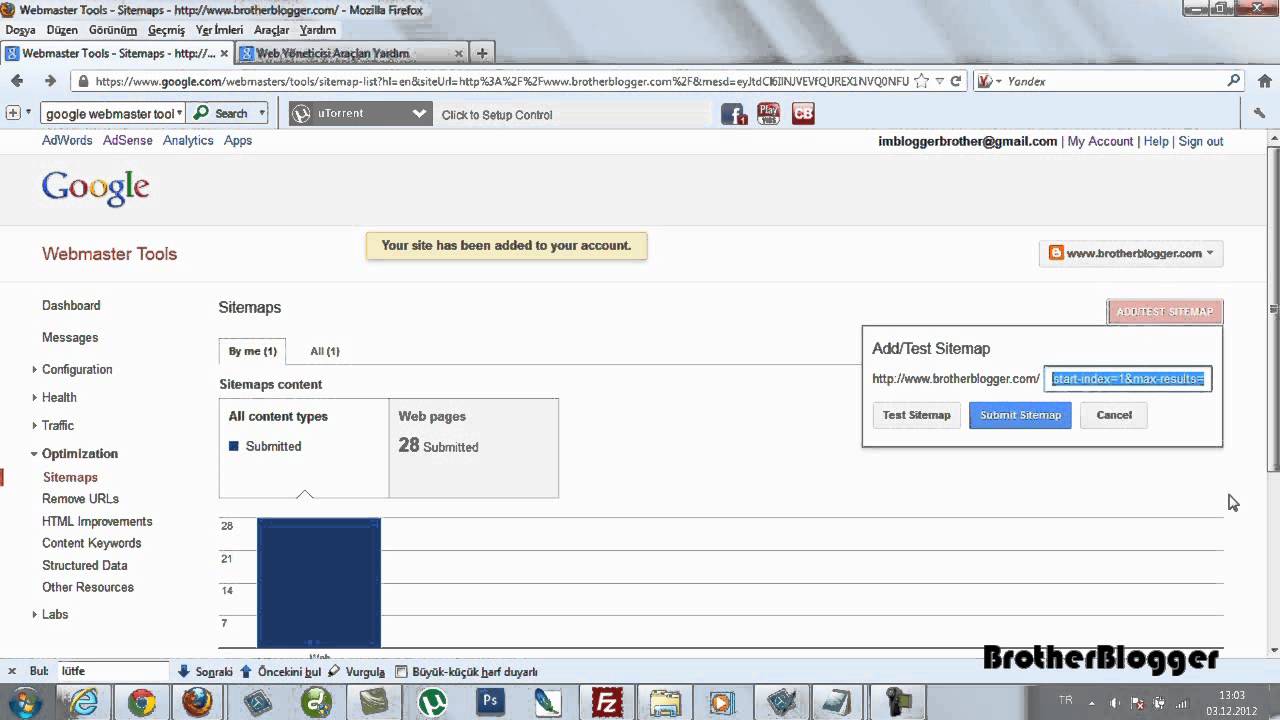Open the Analytics link
1280x720 pixels.
[188, 140]
